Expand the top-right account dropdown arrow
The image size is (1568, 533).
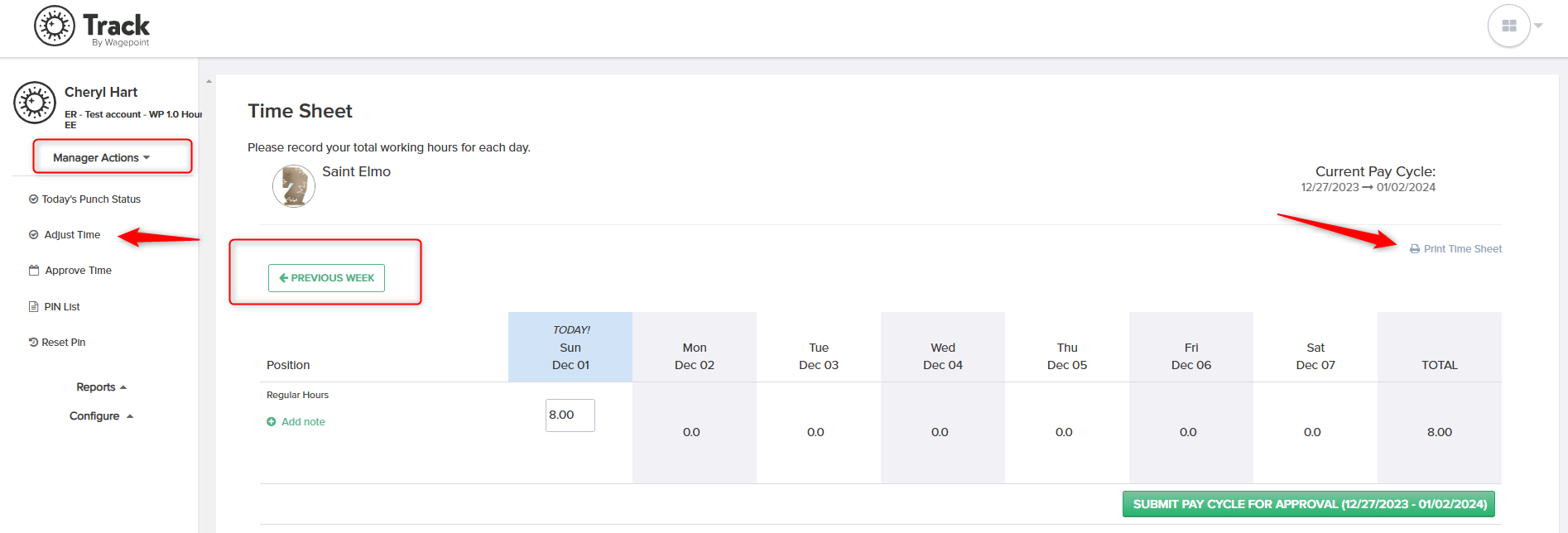1538,26
